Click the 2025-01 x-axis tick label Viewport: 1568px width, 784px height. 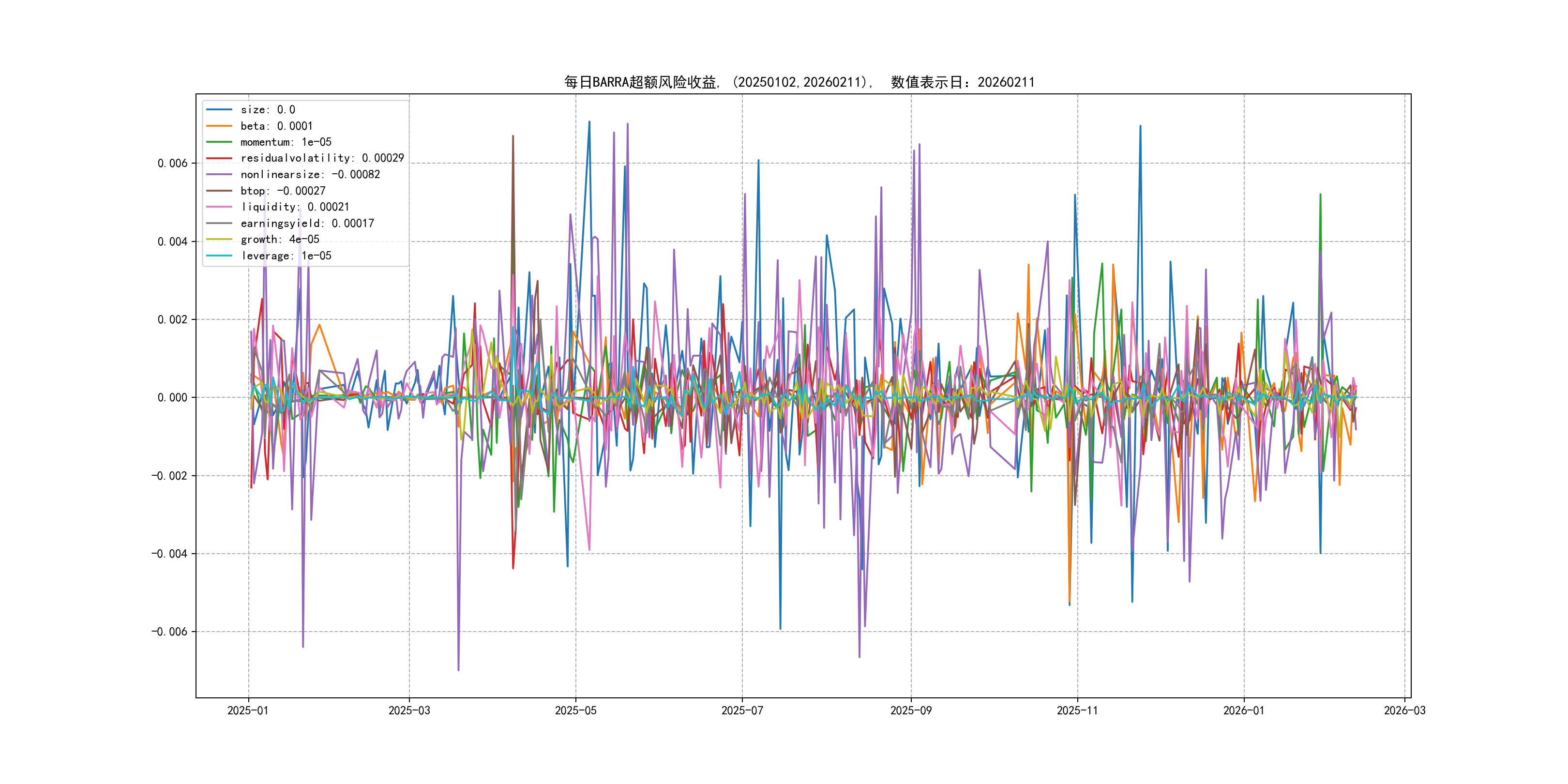[248, 710]
